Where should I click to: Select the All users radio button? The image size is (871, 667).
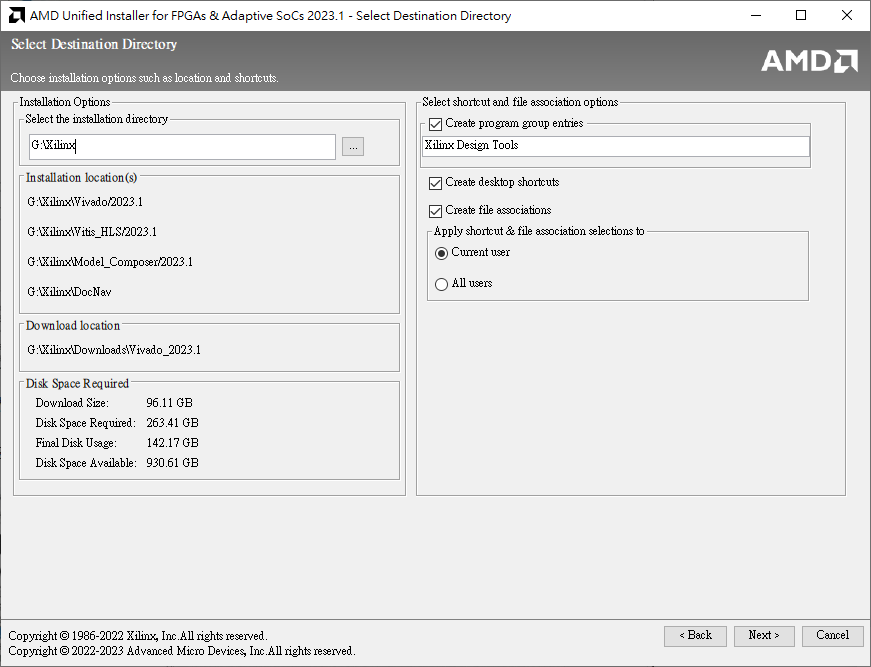click(x=441, y=284)
